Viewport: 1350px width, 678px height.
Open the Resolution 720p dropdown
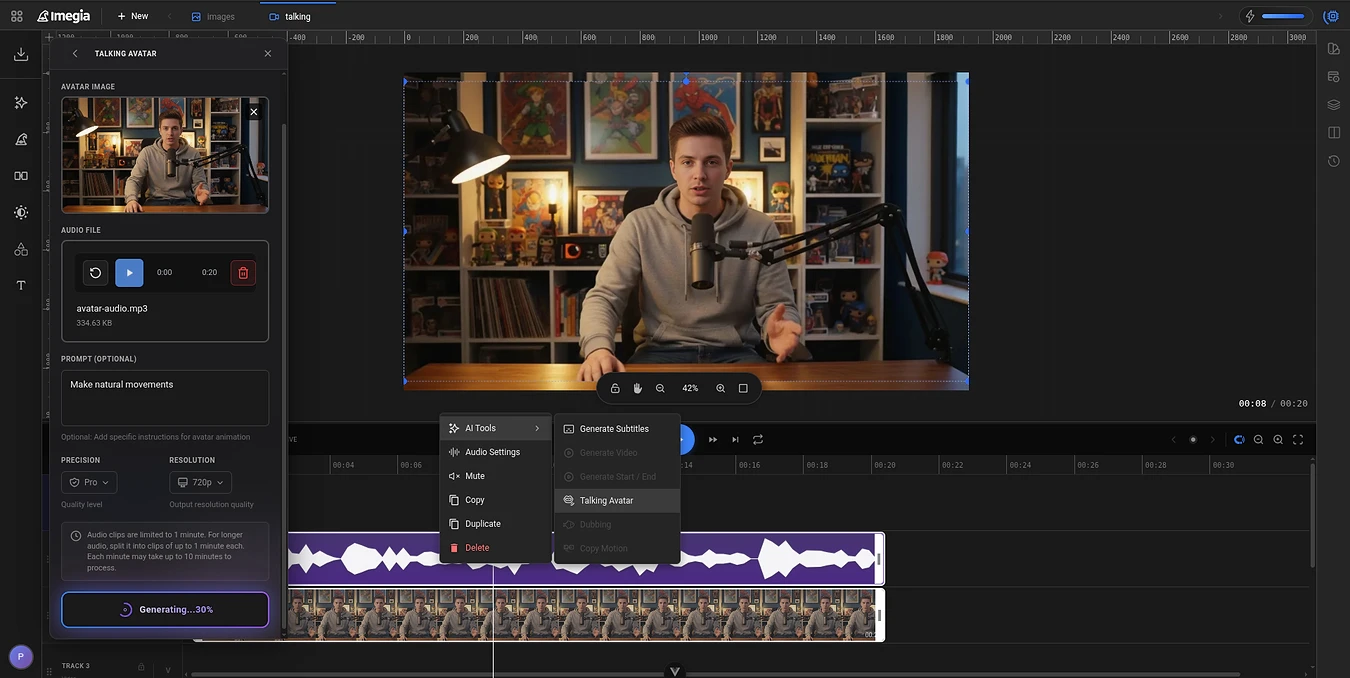[200, 482]
